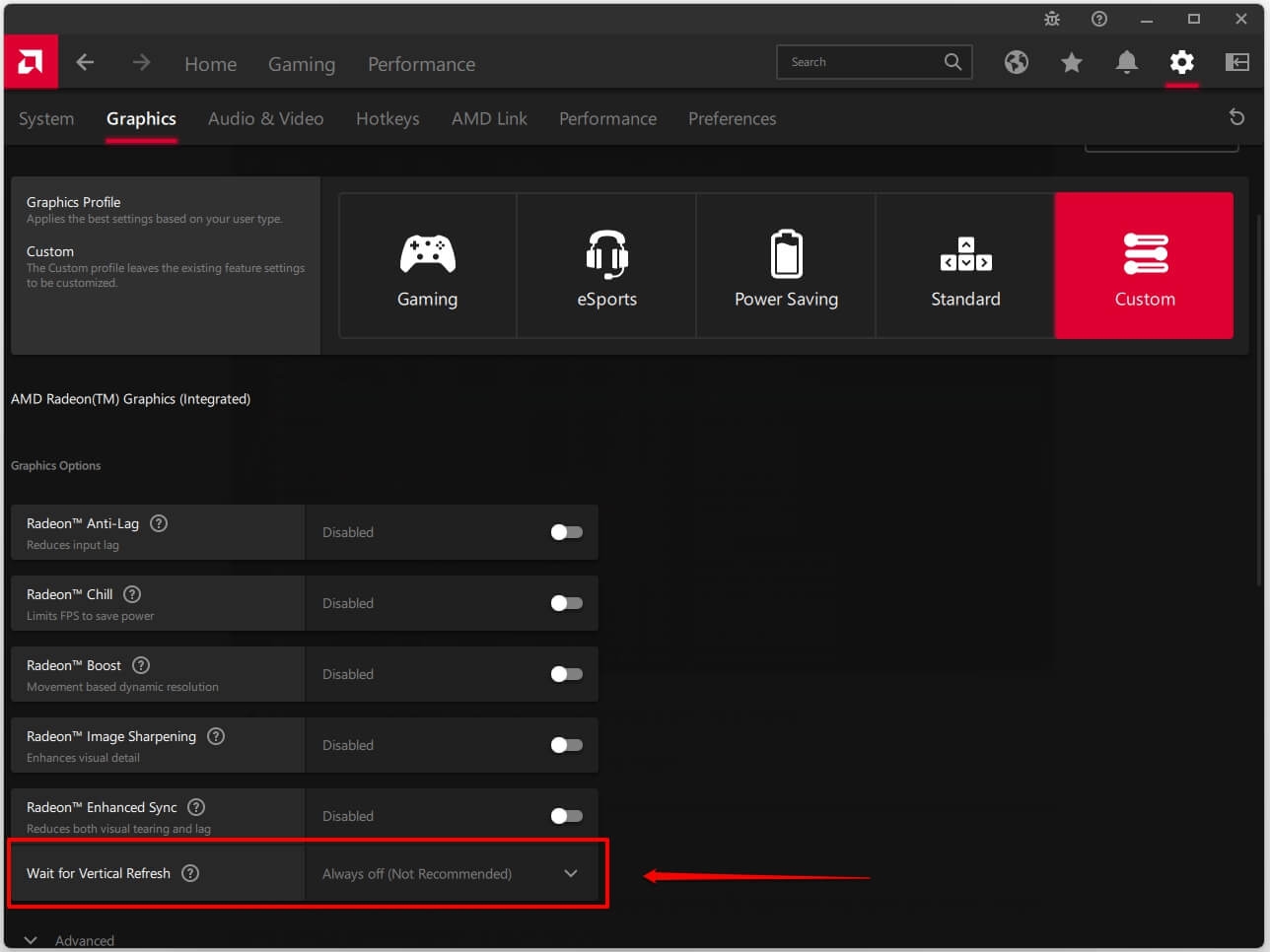Screen dimensions: 1270x952
Task: Go forward with the right arrow
Action: [x=142, y=63]
